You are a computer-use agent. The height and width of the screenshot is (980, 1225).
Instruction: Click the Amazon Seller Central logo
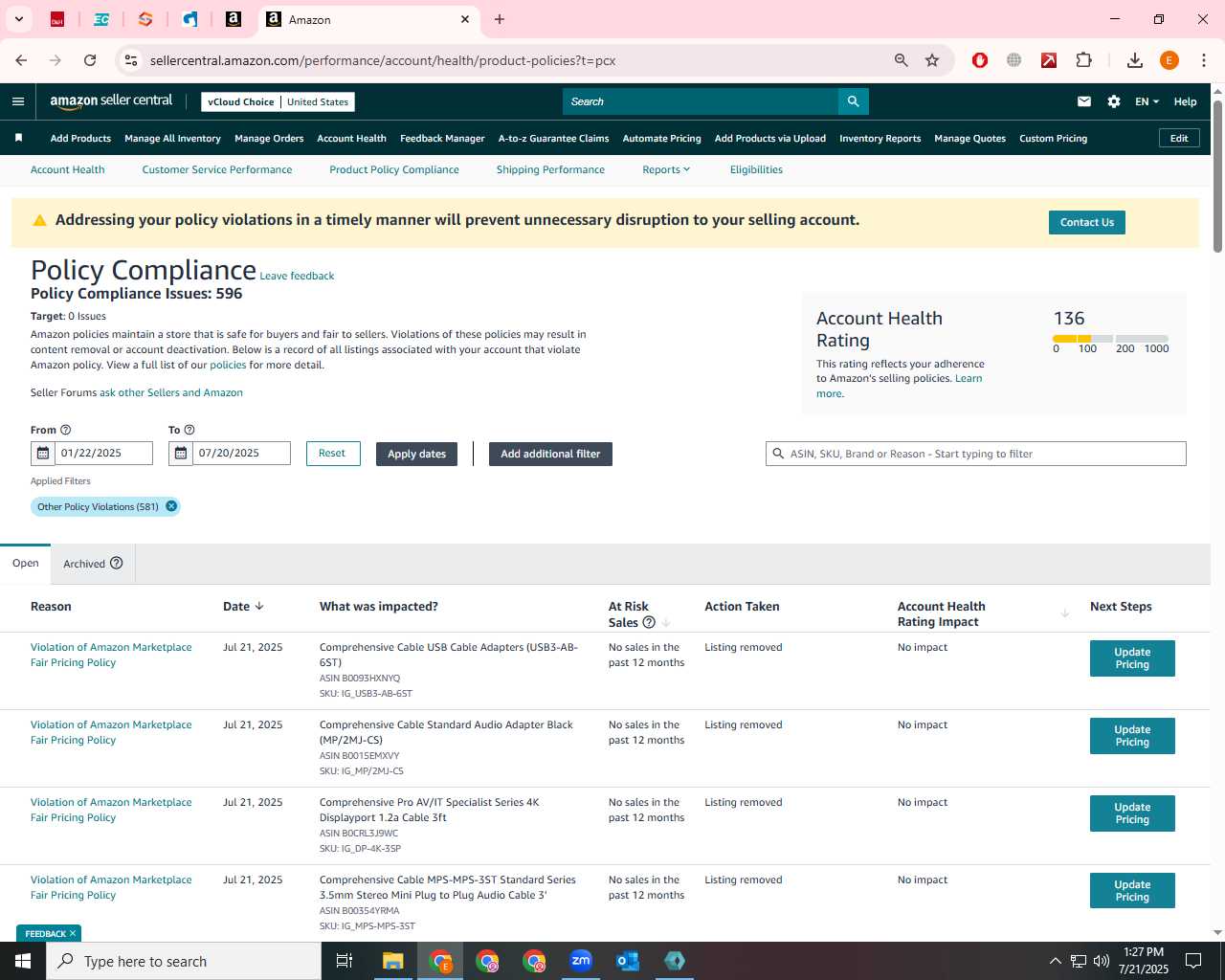[111, 101]
